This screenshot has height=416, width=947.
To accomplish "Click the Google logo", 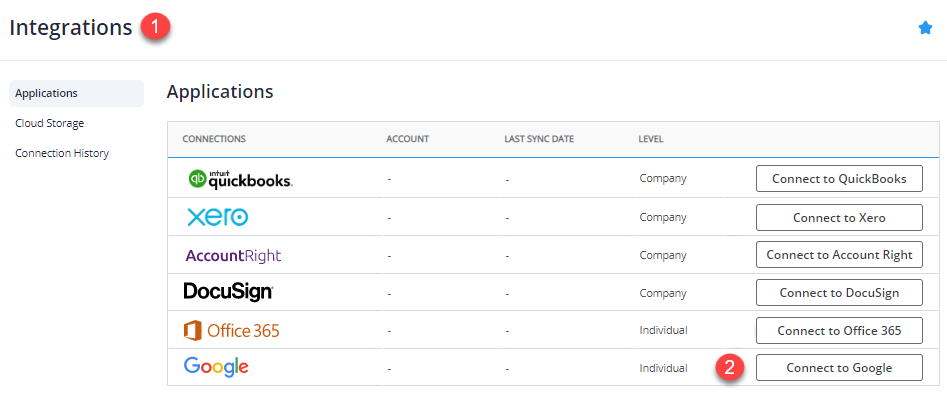I will point(216,367).
